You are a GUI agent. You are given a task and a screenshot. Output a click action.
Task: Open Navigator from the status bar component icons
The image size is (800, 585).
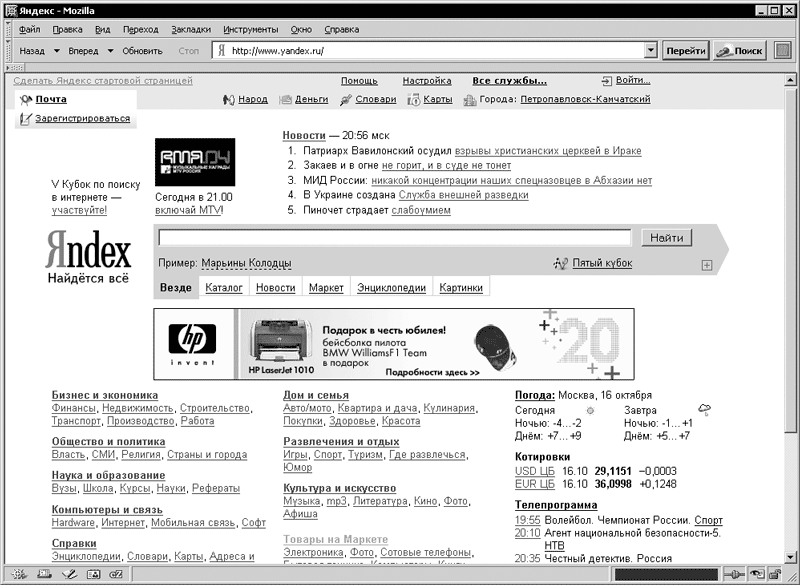click(19, 574)
